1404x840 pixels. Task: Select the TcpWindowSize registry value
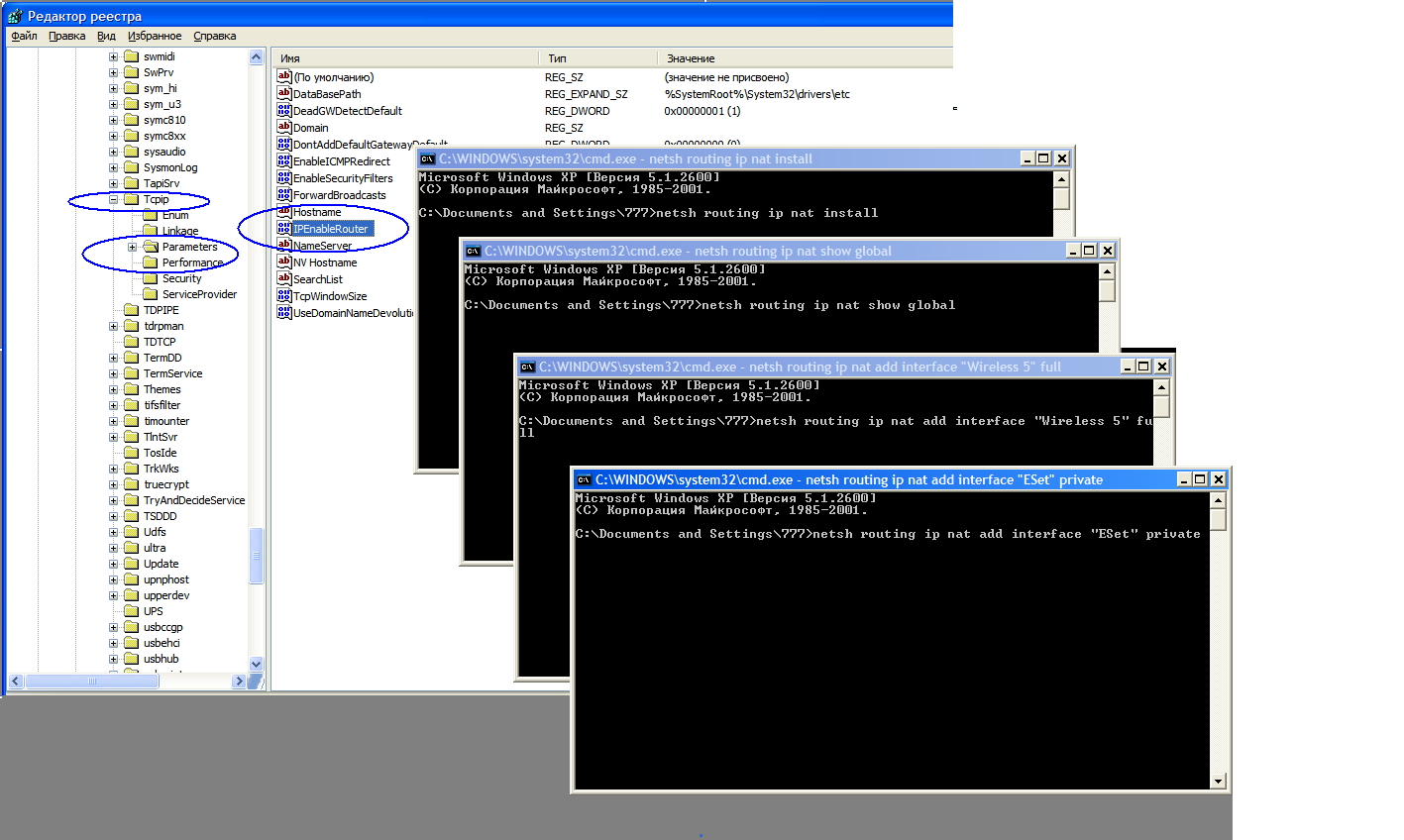coord(330,296)
